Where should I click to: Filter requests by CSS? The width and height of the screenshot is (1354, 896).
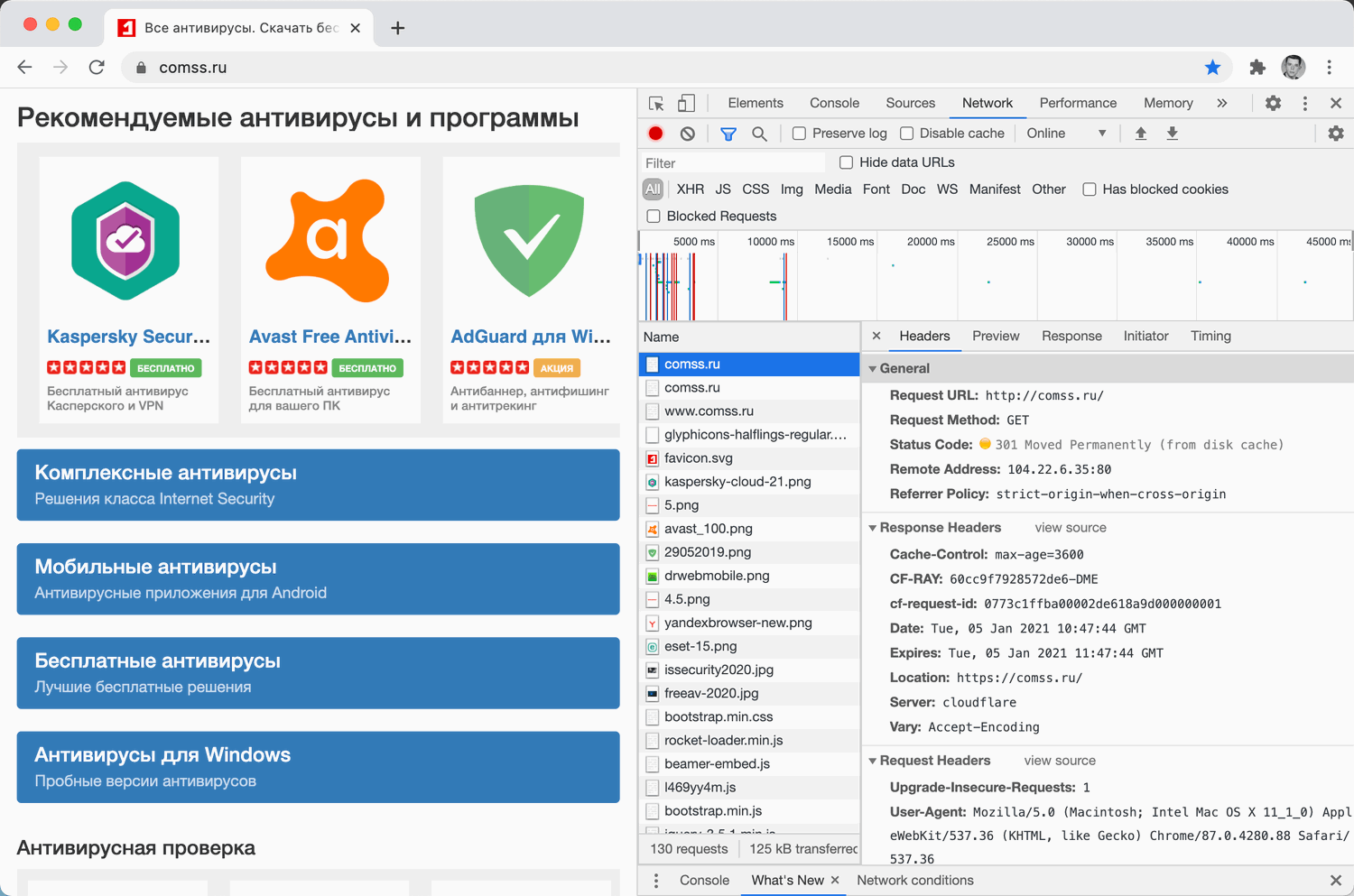tap(756, 189)
